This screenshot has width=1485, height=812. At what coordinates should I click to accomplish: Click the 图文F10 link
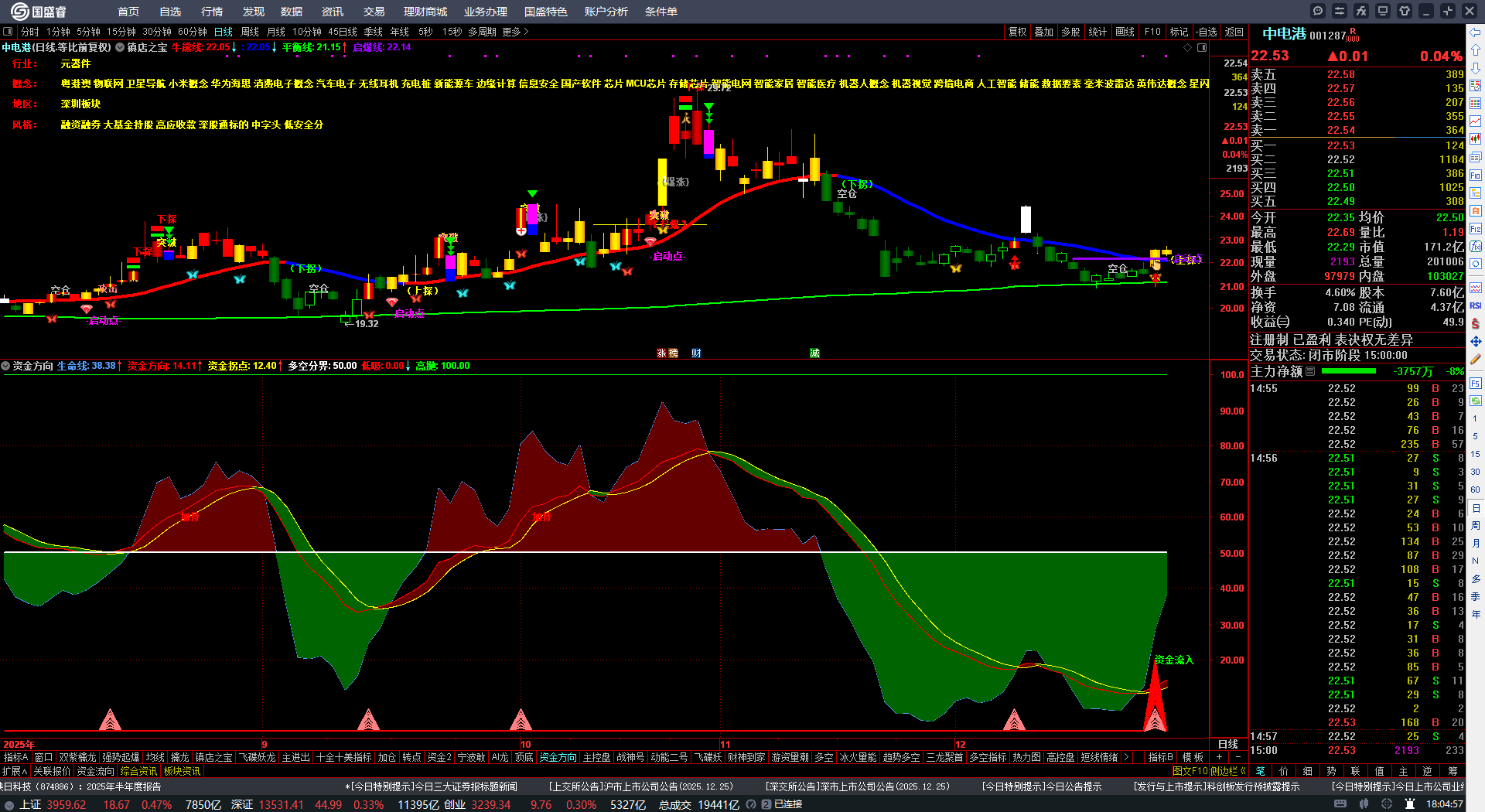(x=1190, y=771)
